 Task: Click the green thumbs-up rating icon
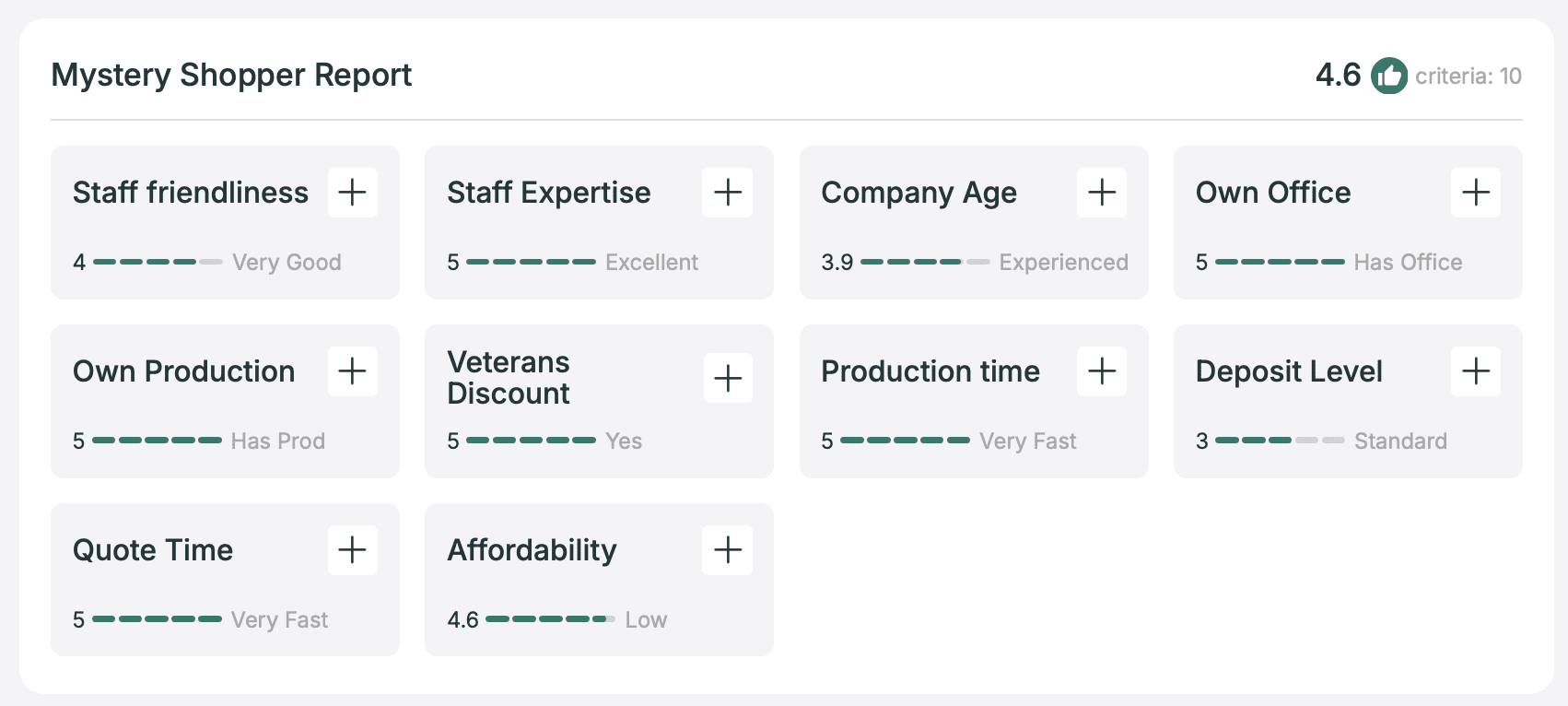click(1388, 76)
